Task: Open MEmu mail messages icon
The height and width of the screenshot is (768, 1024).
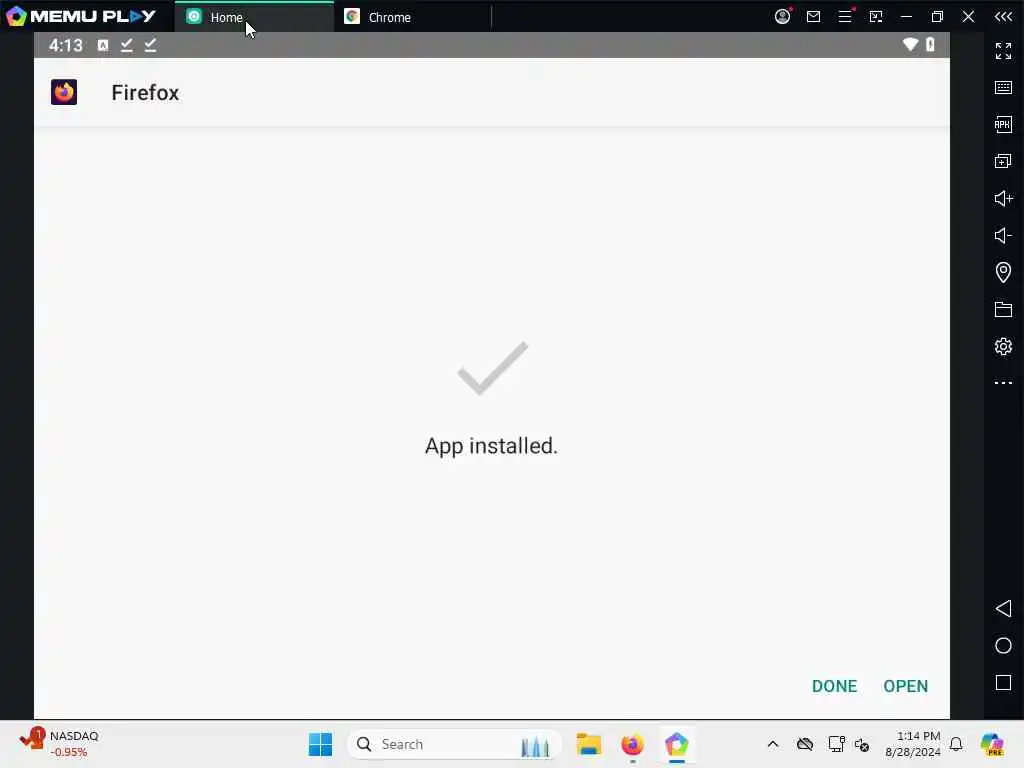Action: click(813, 16)
